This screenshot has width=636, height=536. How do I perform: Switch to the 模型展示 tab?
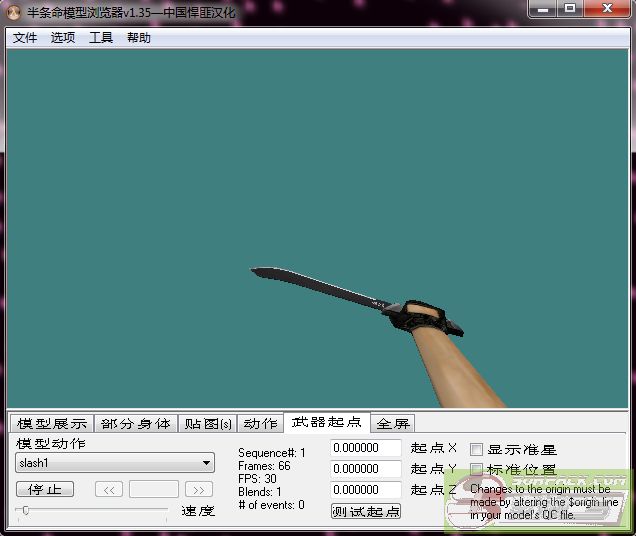52,424
